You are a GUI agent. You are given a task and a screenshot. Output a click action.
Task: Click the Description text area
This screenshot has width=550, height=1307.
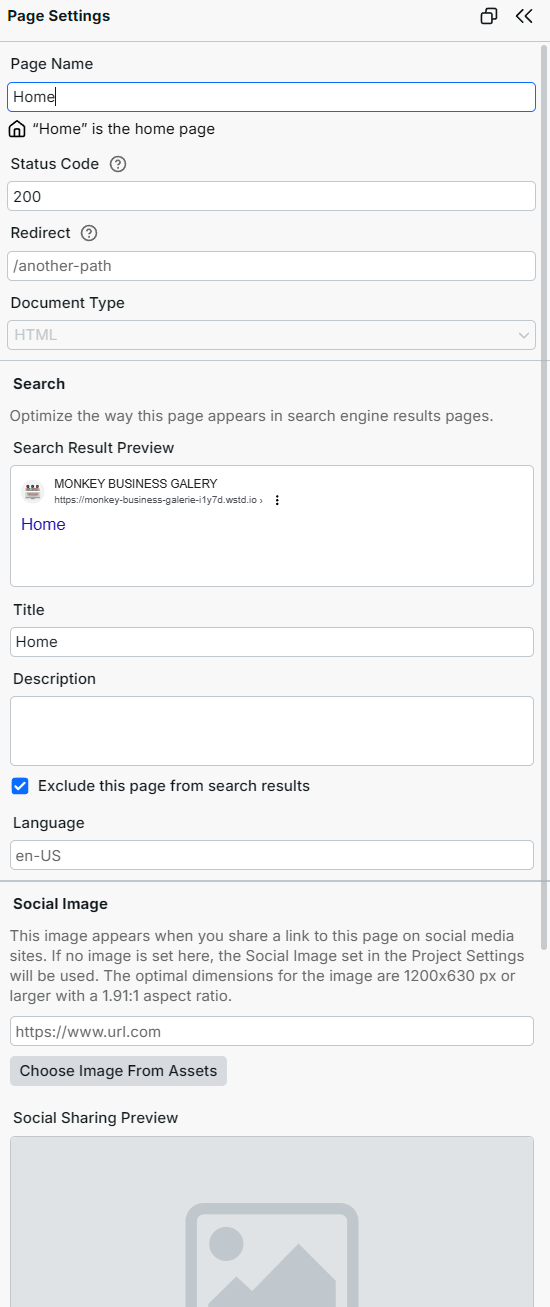tap(272, 731)
